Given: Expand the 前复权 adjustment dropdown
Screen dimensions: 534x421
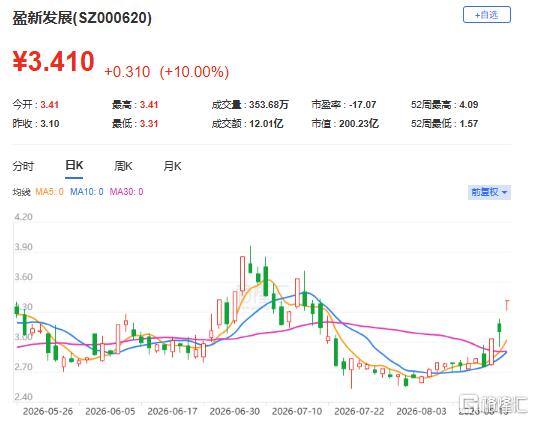Looking at the screenshot, I should 489,192.
